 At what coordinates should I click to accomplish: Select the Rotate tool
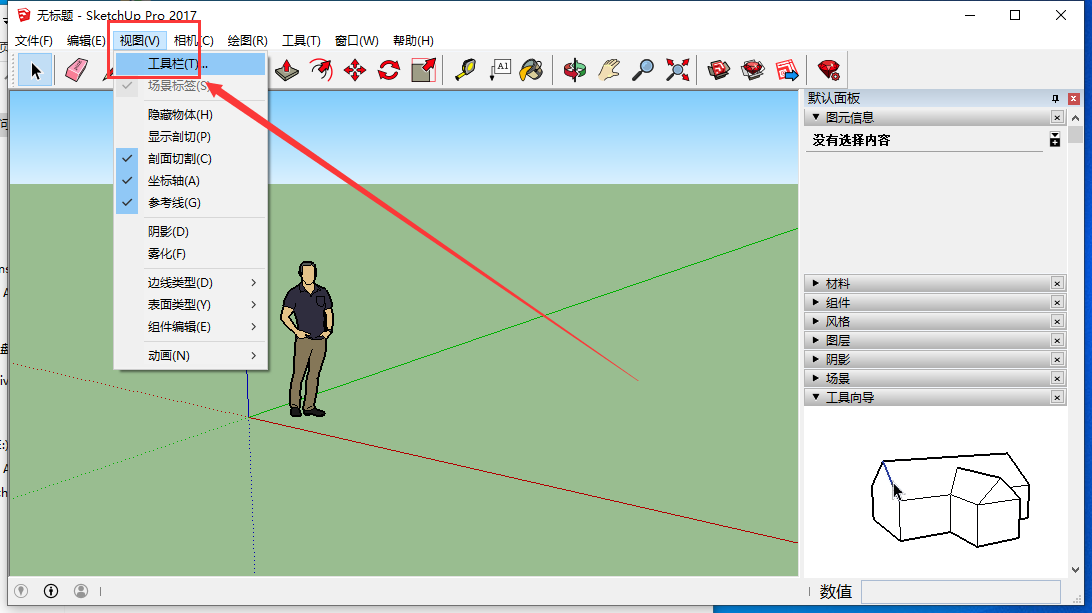[389, 70]
